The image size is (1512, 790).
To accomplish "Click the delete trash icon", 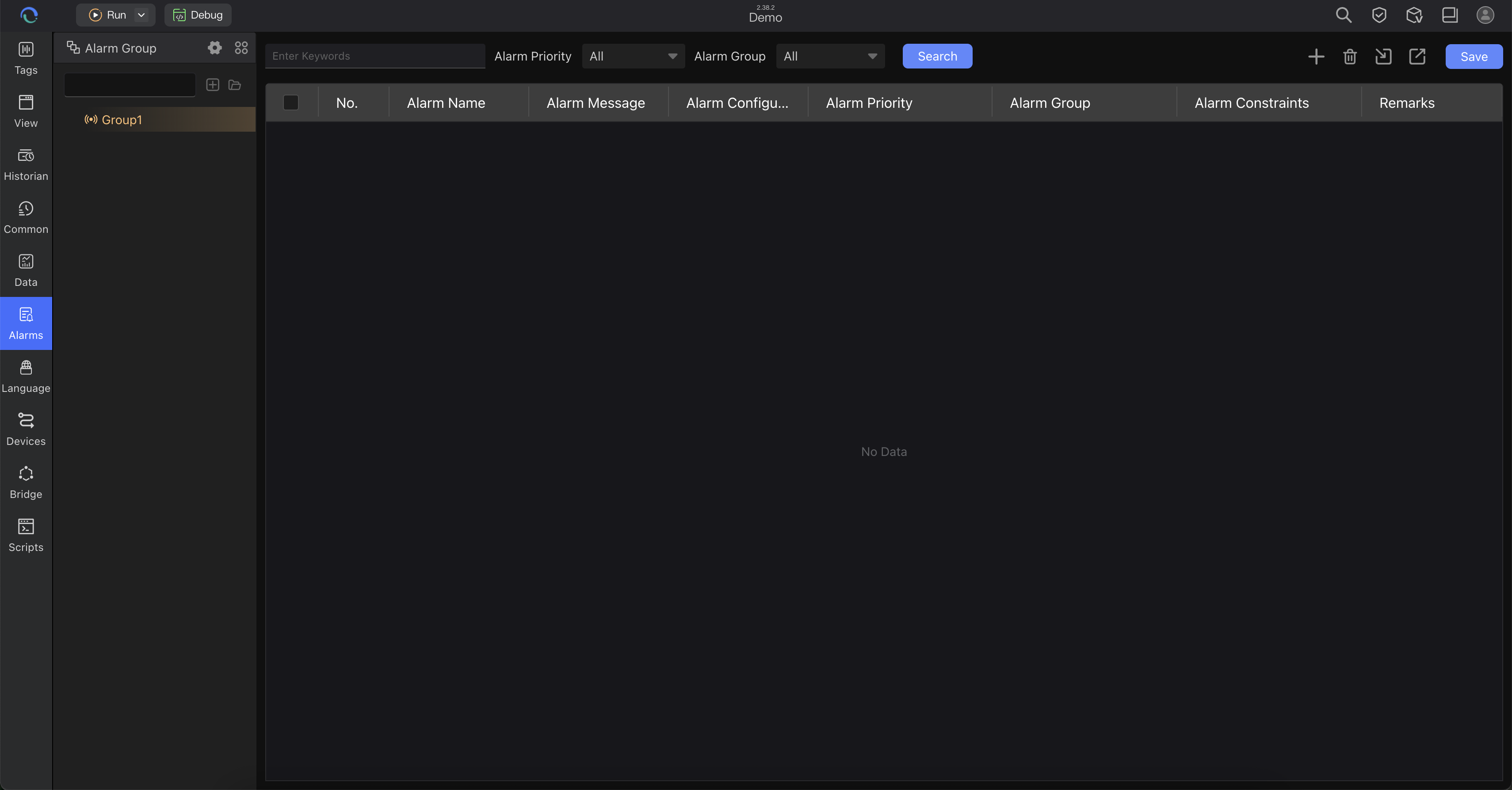I will tap(1349, 56).
